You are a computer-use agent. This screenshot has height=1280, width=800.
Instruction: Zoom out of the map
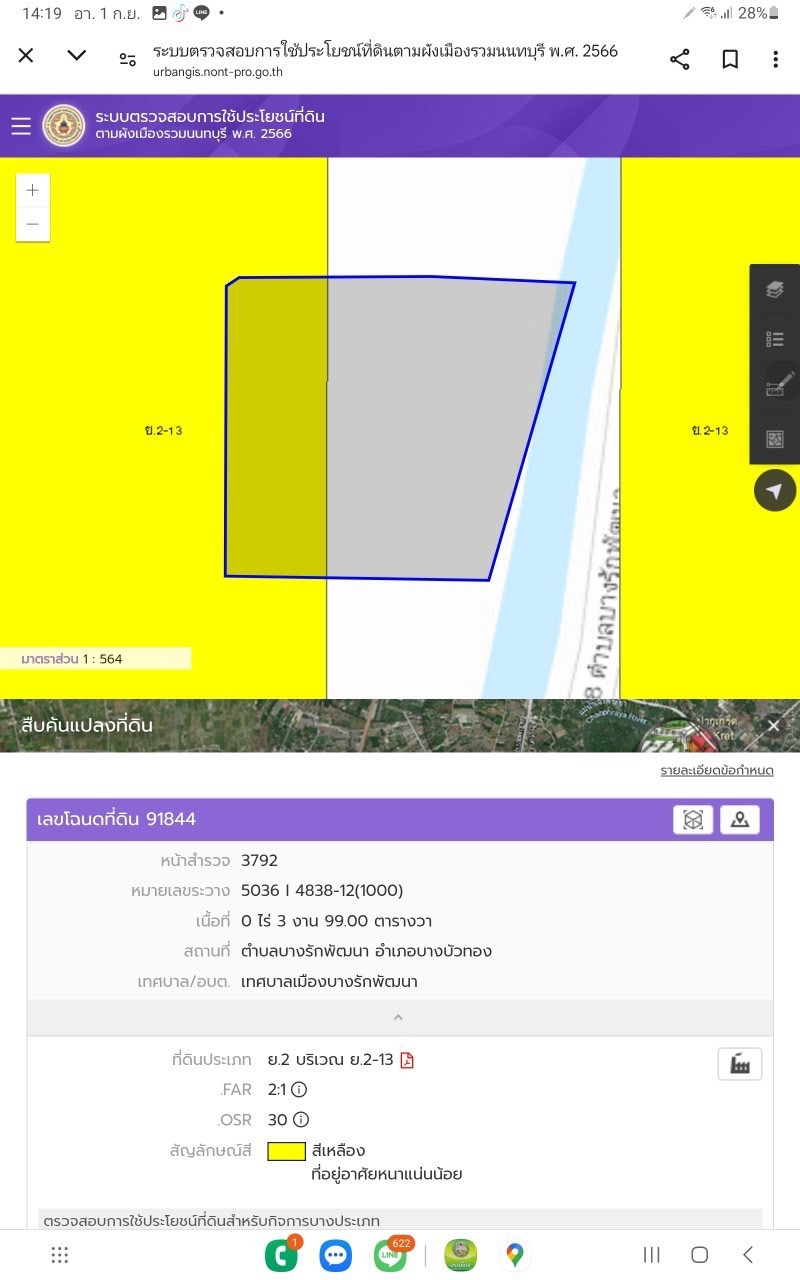(33, 224)
